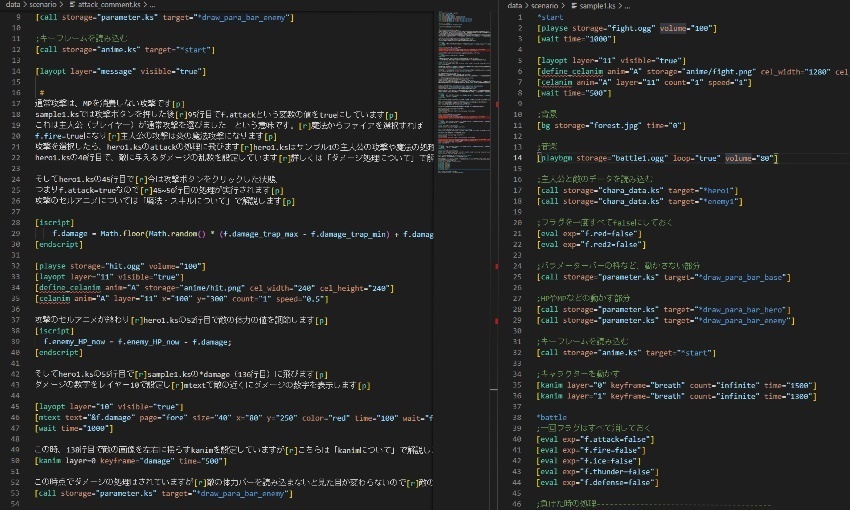Click the '*draw_para_bar_hero' call line
850x510 pixels.
(664, 309)
